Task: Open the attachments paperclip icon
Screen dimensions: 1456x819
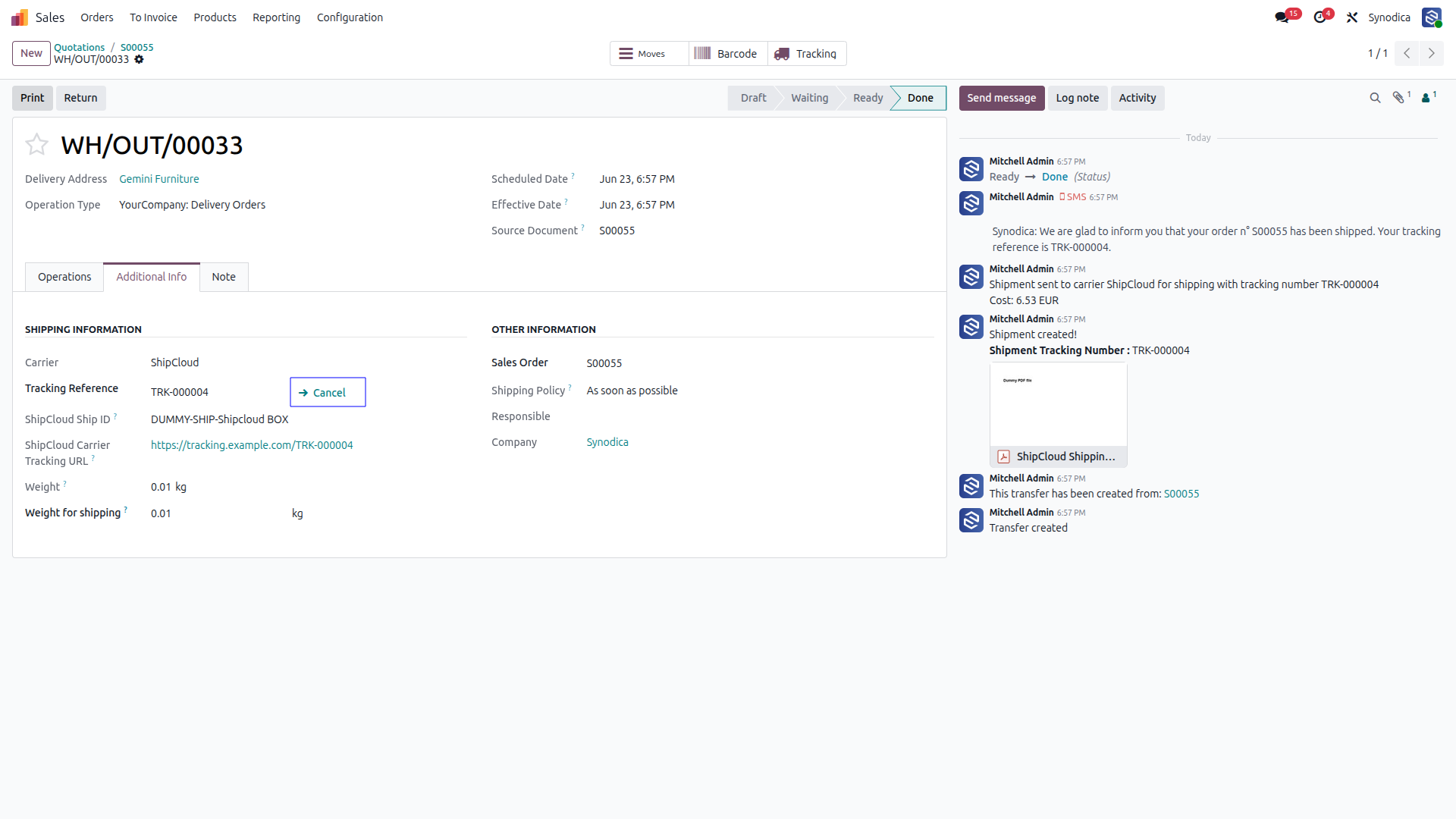Action: coord(1398,98)
